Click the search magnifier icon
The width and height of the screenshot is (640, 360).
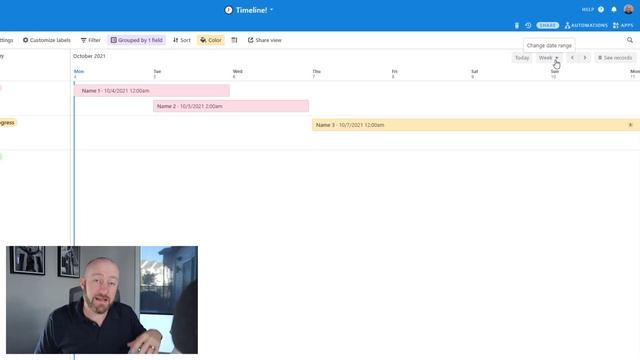(630, 40)
